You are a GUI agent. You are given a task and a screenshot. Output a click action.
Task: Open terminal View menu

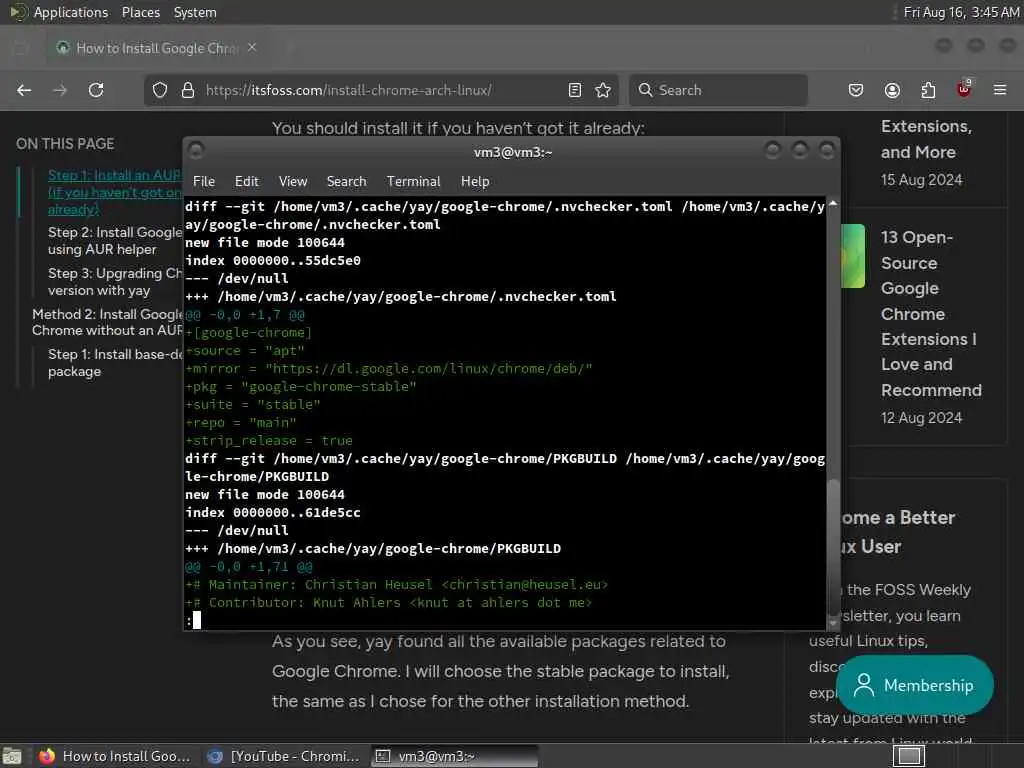293,182
